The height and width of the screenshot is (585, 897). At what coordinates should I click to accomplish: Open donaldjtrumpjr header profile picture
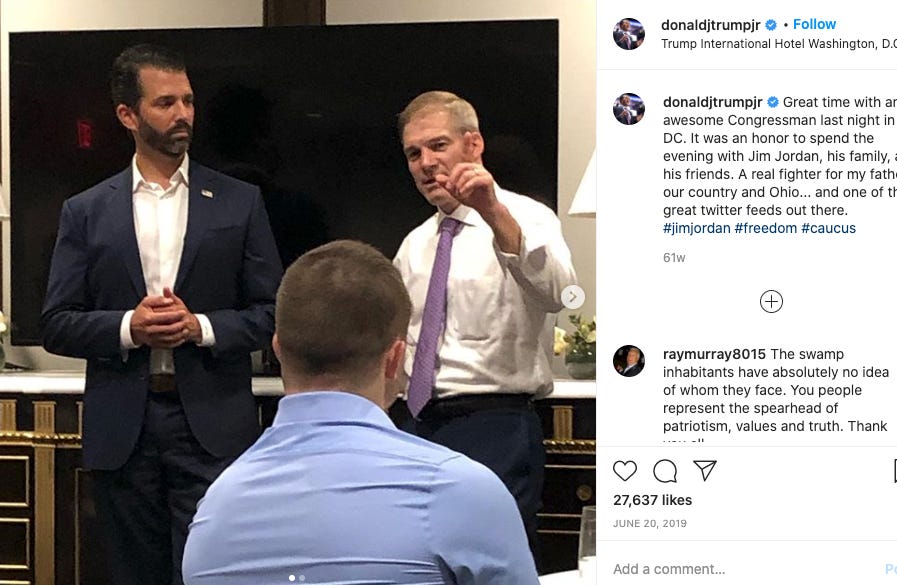[x=629, y=34]
